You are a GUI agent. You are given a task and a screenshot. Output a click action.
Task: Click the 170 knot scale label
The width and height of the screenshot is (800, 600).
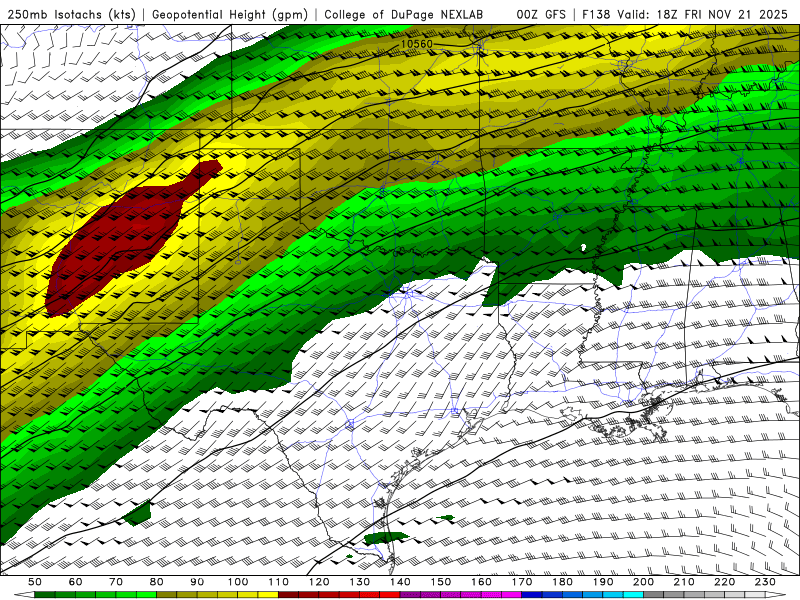click(522, 582)
